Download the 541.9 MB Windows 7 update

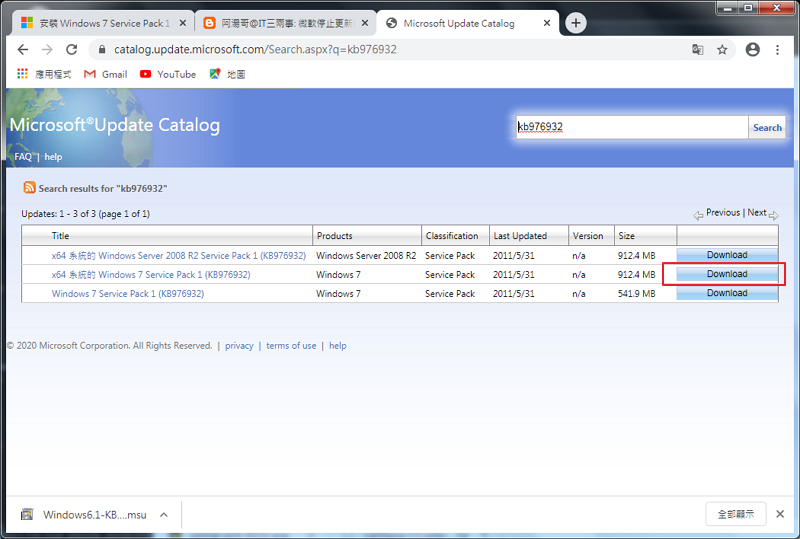coord(727,293)
